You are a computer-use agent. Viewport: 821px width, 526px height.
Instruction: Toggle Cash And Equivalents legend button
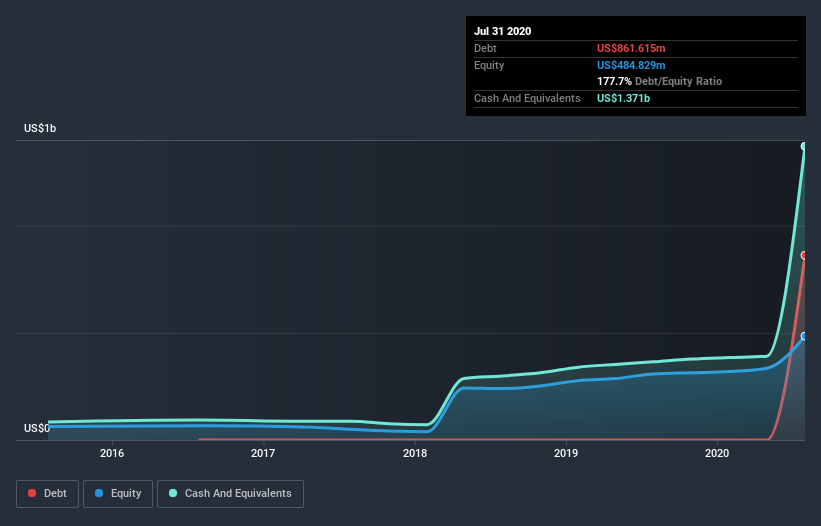(x=230, y=494)
